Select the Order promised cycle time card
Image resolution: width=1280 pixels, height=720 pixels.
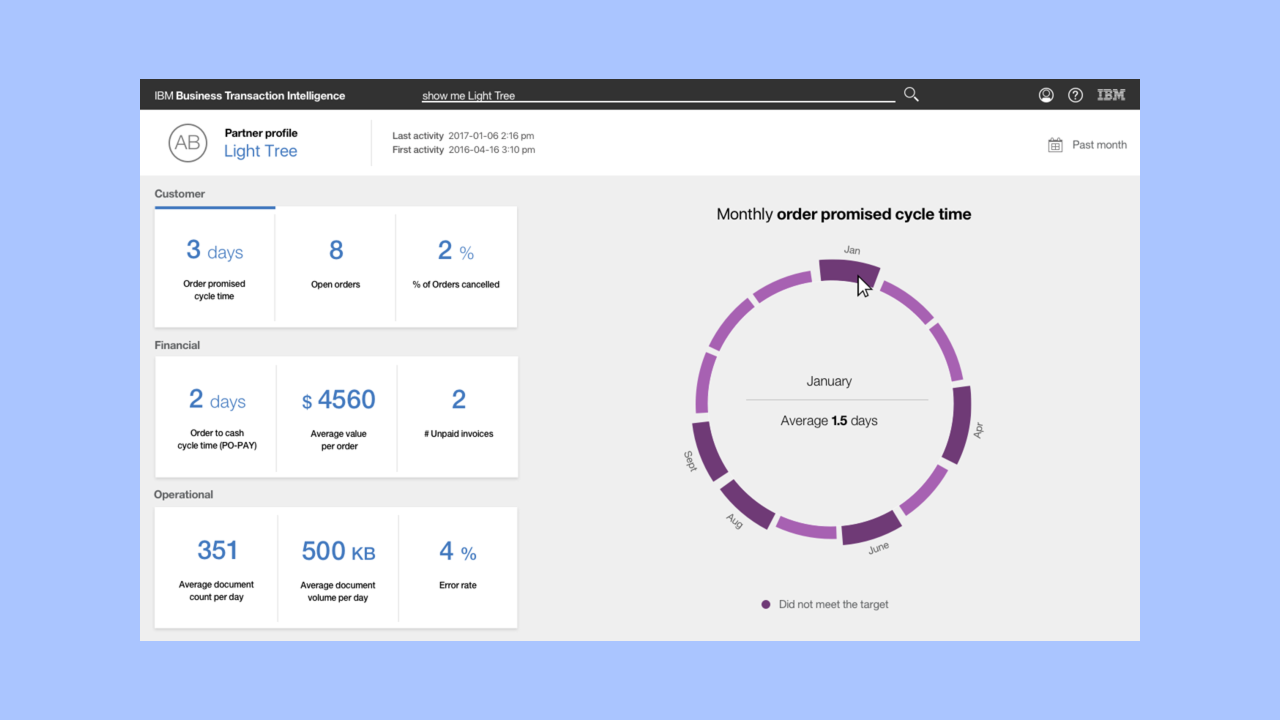pos(214,267)
